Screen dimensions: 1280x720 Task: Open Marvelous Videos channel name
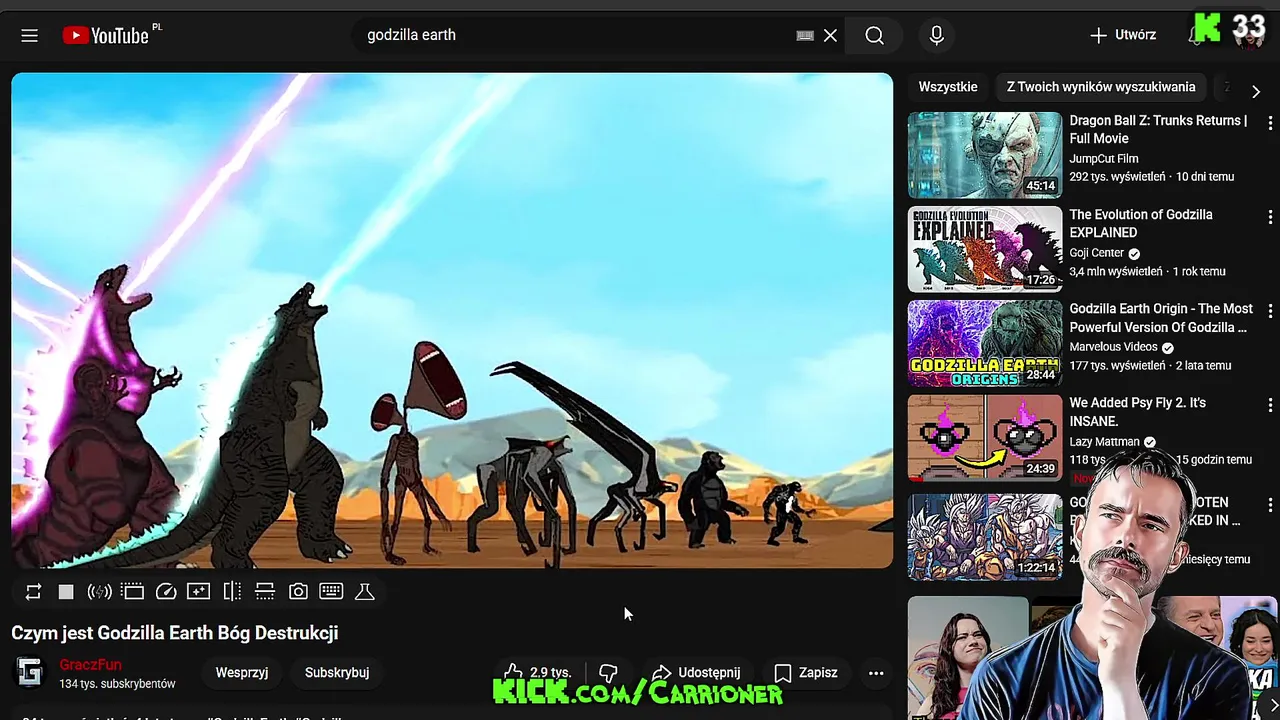point(1113,347)
